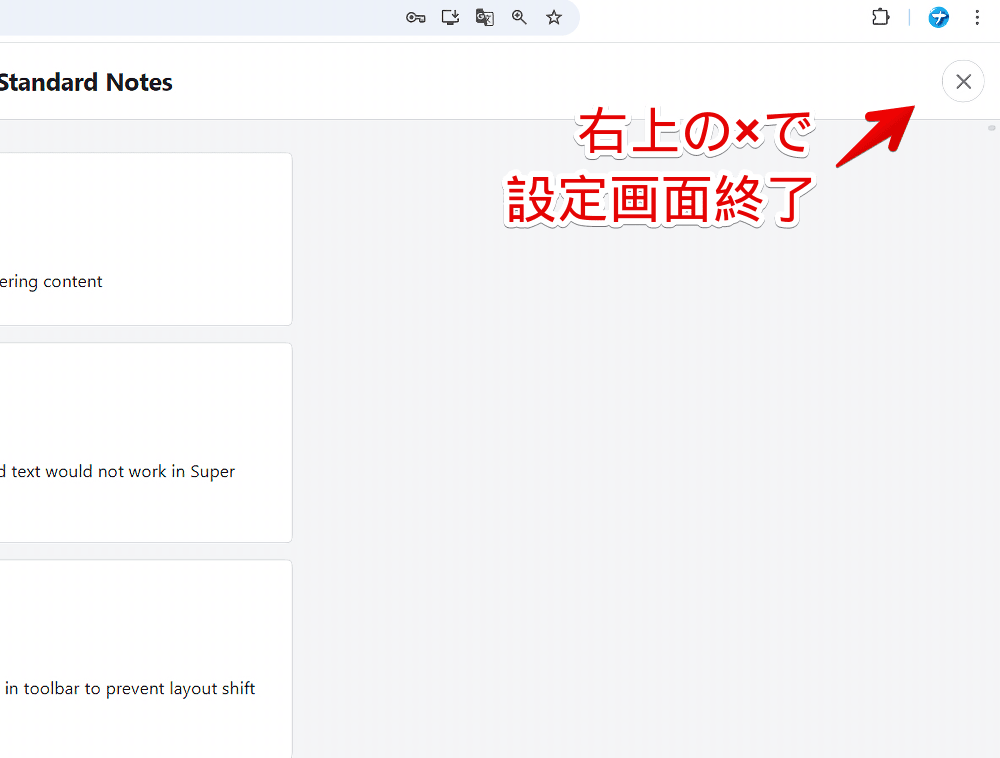Open the zoom magnifier icon
Viewport: 1000px width, 758px height.
pos(519,18)
